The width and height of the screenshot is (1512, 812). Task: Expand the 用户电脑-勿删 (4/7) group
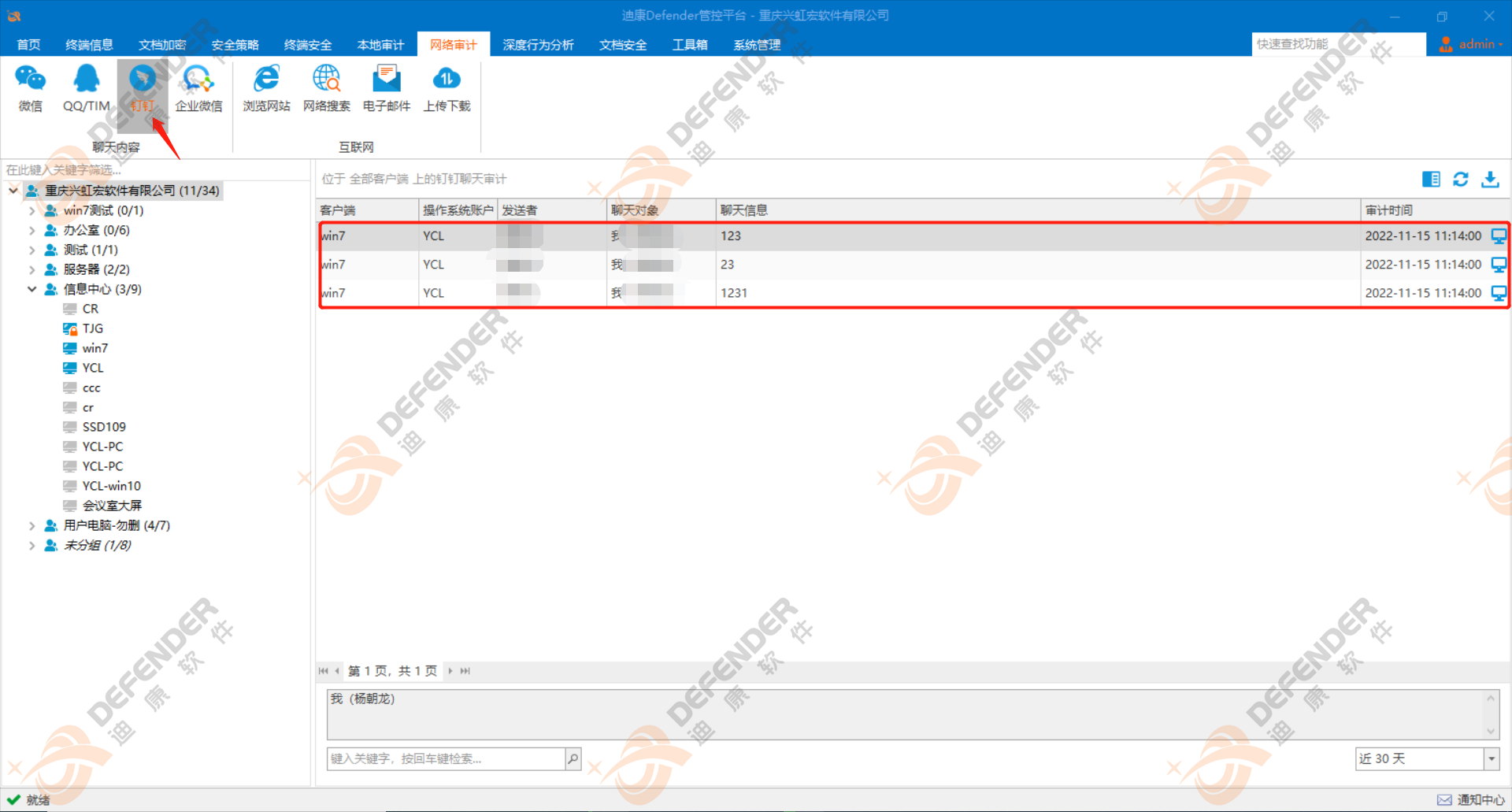pos(31,525)
